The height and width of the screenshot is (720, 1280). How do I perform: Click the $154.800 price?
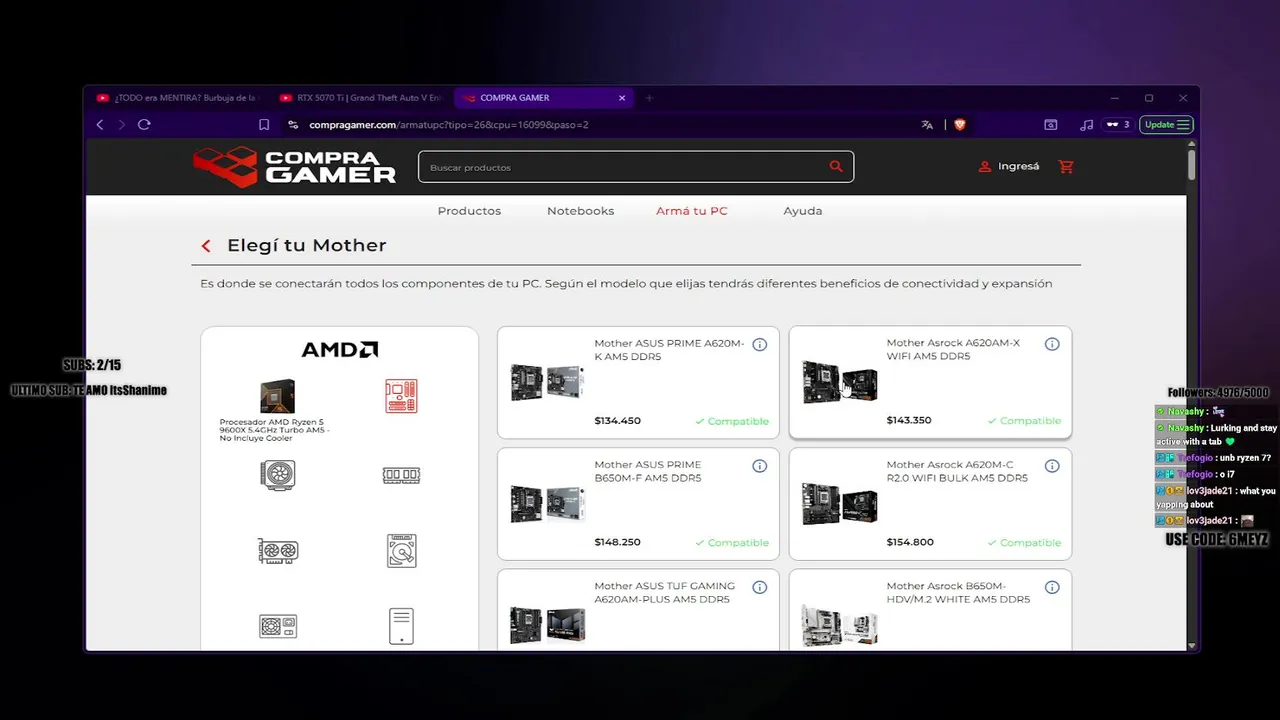click(910, 543)
